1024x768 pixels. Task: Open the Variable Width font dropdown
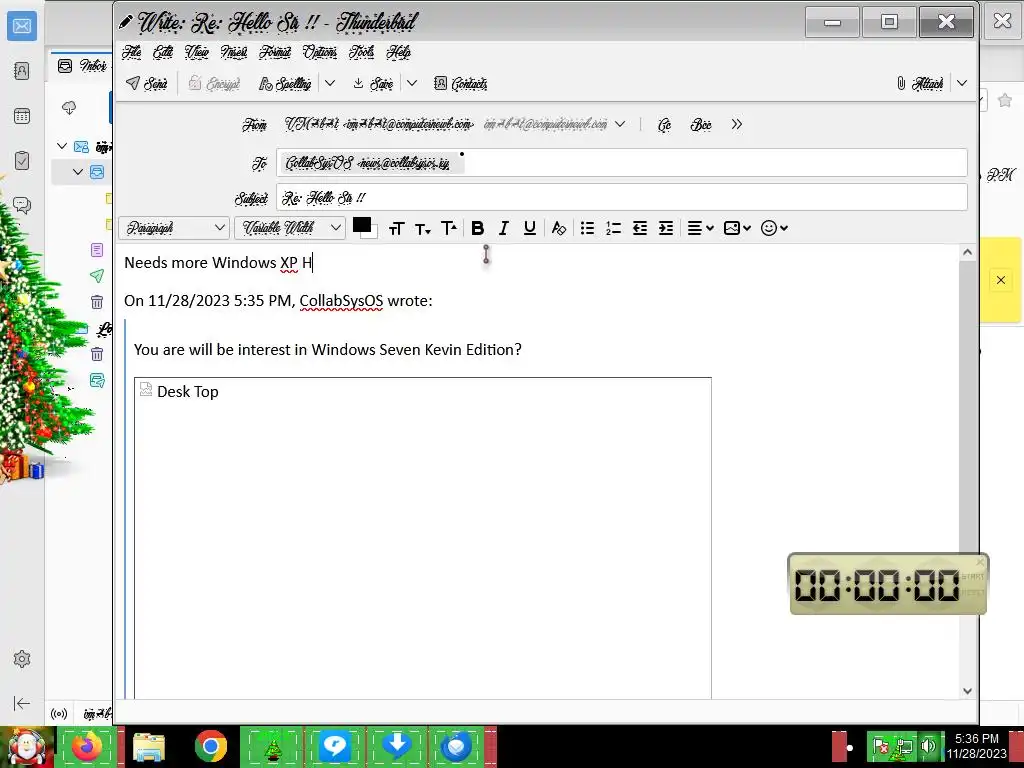(290, 228)
